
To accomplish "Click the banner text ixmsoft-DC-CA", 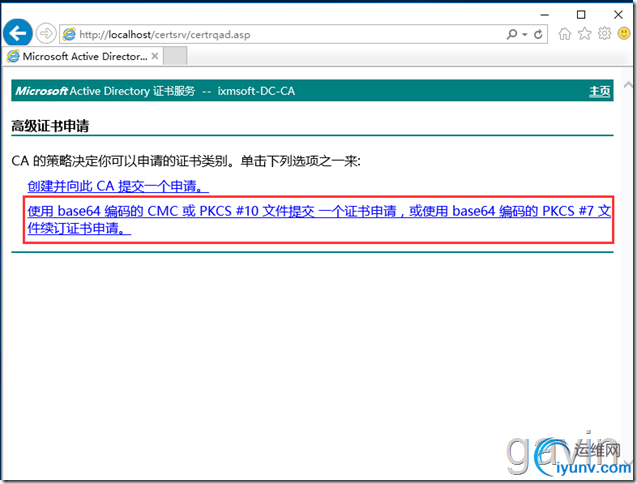I will click(256, 91).
